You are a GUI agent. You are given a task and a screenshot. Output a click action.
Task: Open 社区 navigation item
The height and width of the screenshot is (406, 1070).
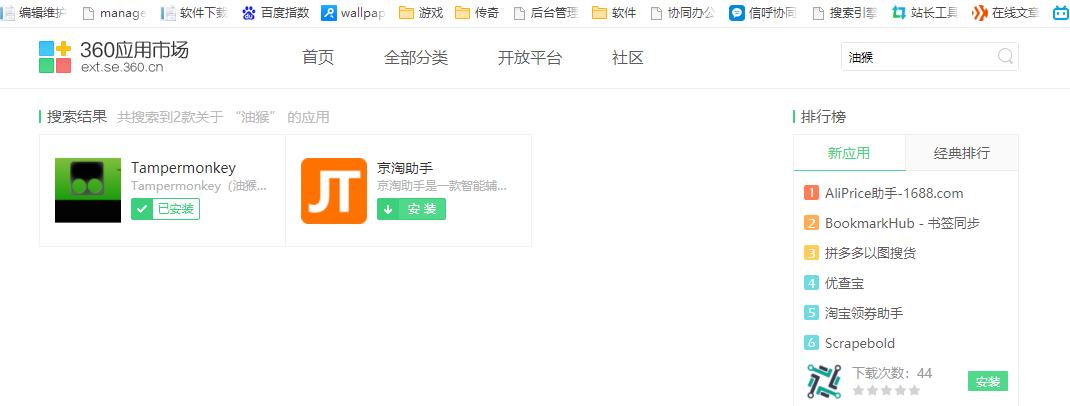click(x=628, y=58)
